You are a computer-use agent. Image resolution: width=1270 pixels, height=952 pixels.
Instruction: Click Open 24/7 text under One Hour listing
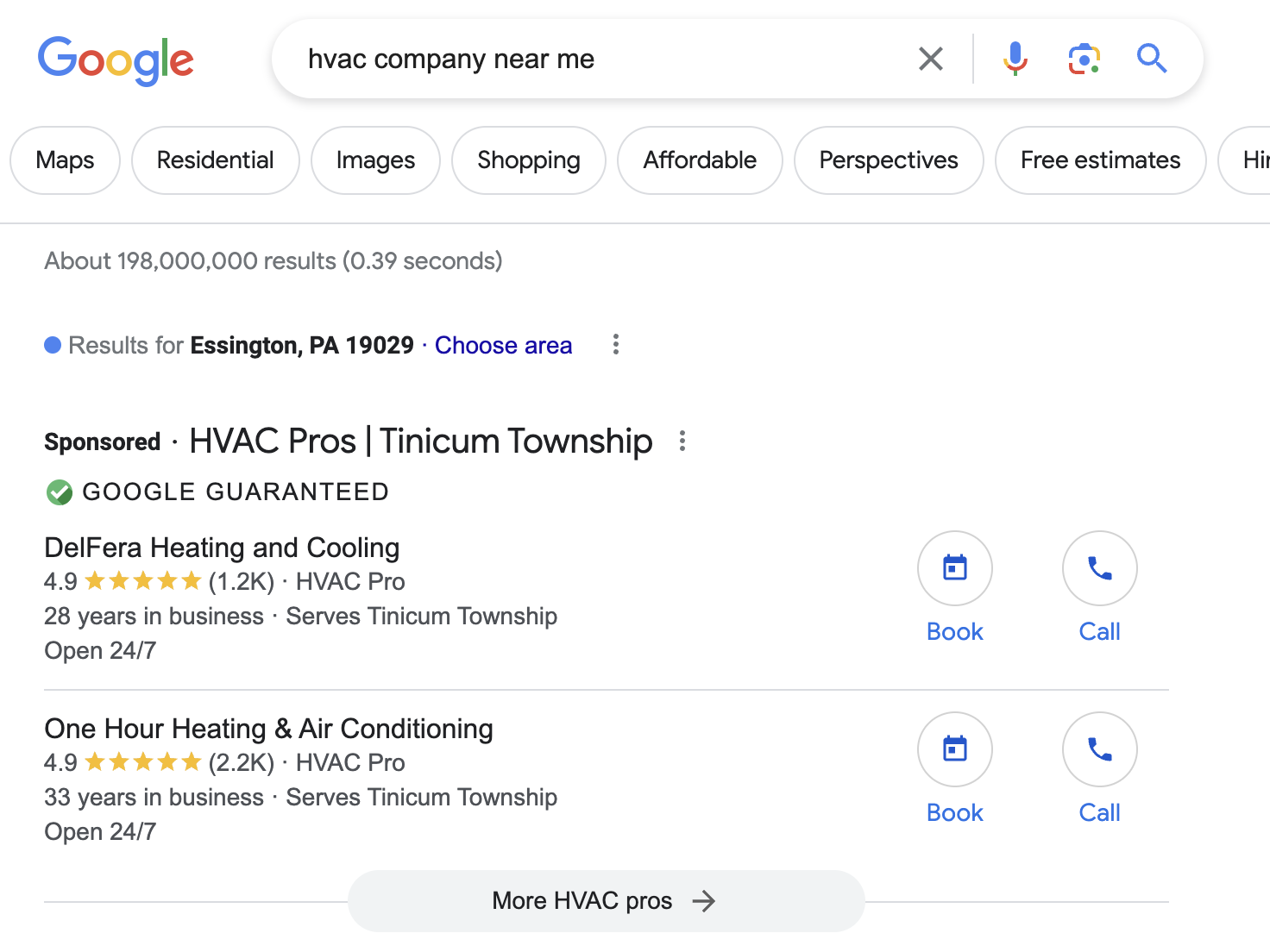(x=100, y=831)
